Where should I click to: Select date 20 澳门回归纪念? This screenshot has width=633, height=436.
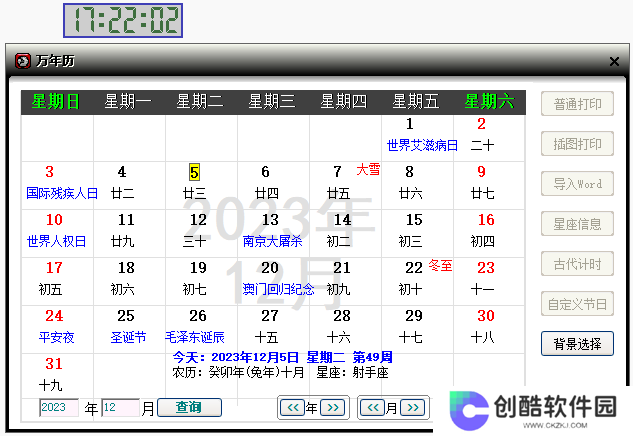pos(273,279)
